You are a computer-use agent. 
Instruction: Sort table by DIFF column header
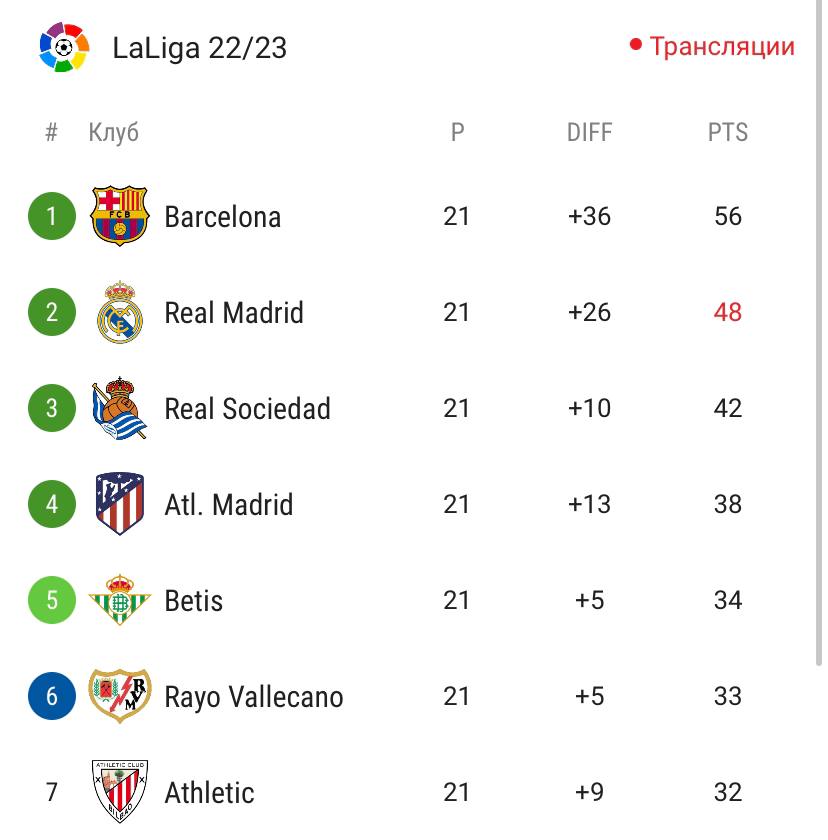[589, 132]
